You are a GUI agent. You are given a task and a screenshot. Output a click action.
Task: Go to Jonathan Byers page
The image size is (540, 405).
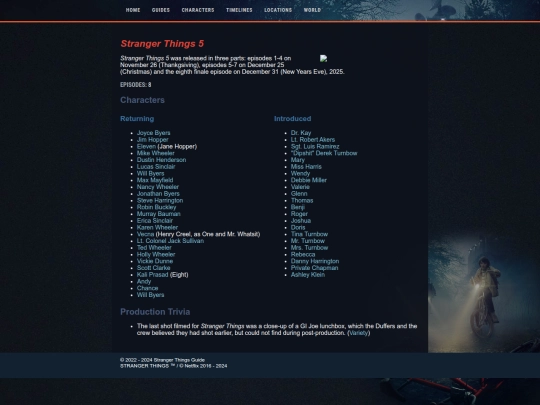[x=158, y=194]
